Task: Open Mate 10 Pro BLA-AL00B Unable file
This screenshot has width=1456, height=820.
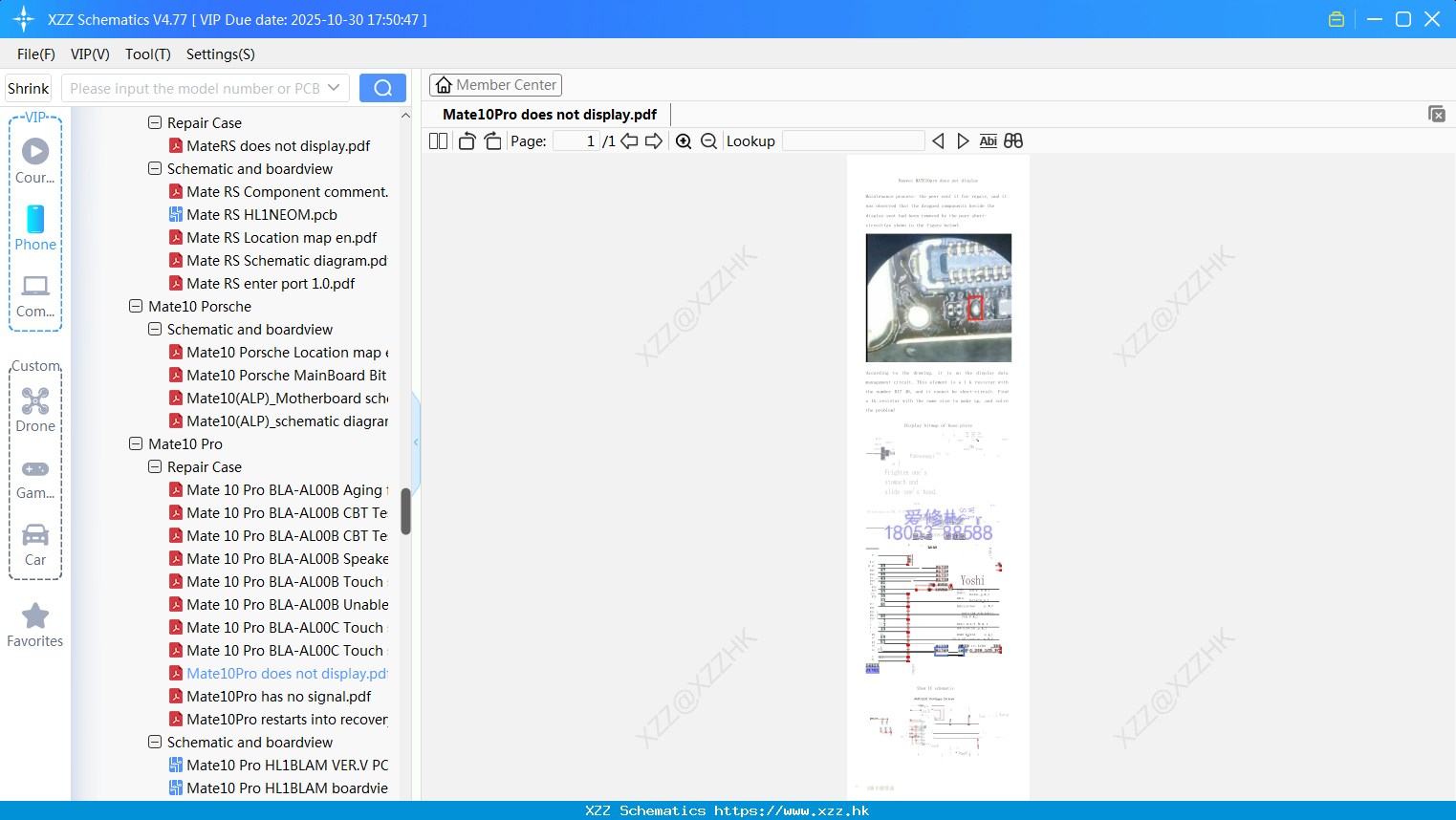Action: (x=287, y=605)
